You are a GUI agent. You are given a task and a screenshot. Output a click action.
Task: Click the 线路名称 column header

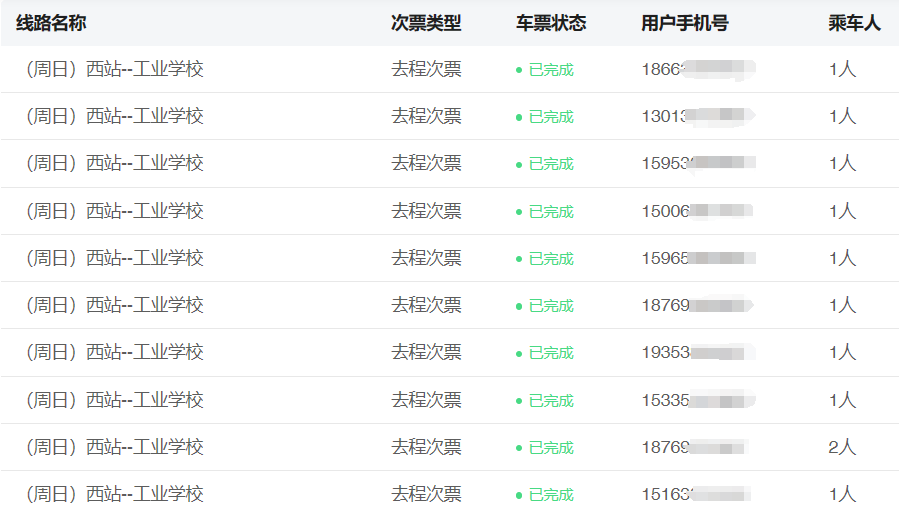coord(51,23)
